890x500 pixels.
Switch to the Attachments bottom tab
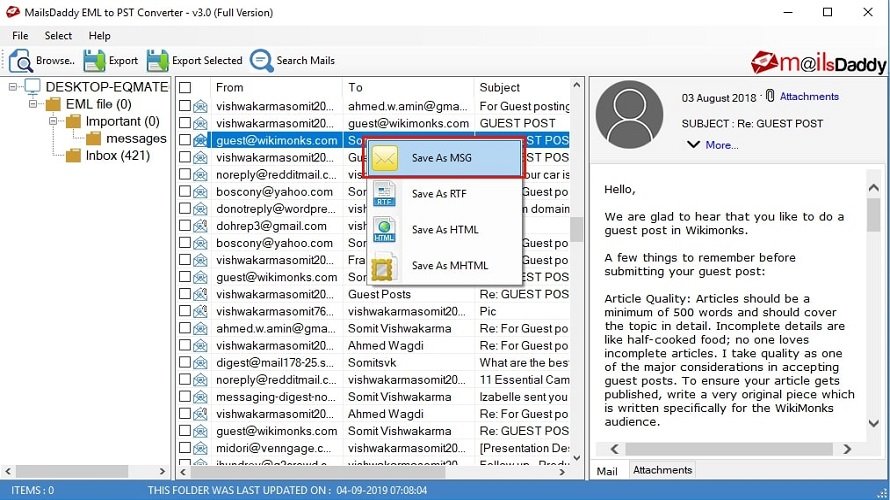[x=662, y=470]
